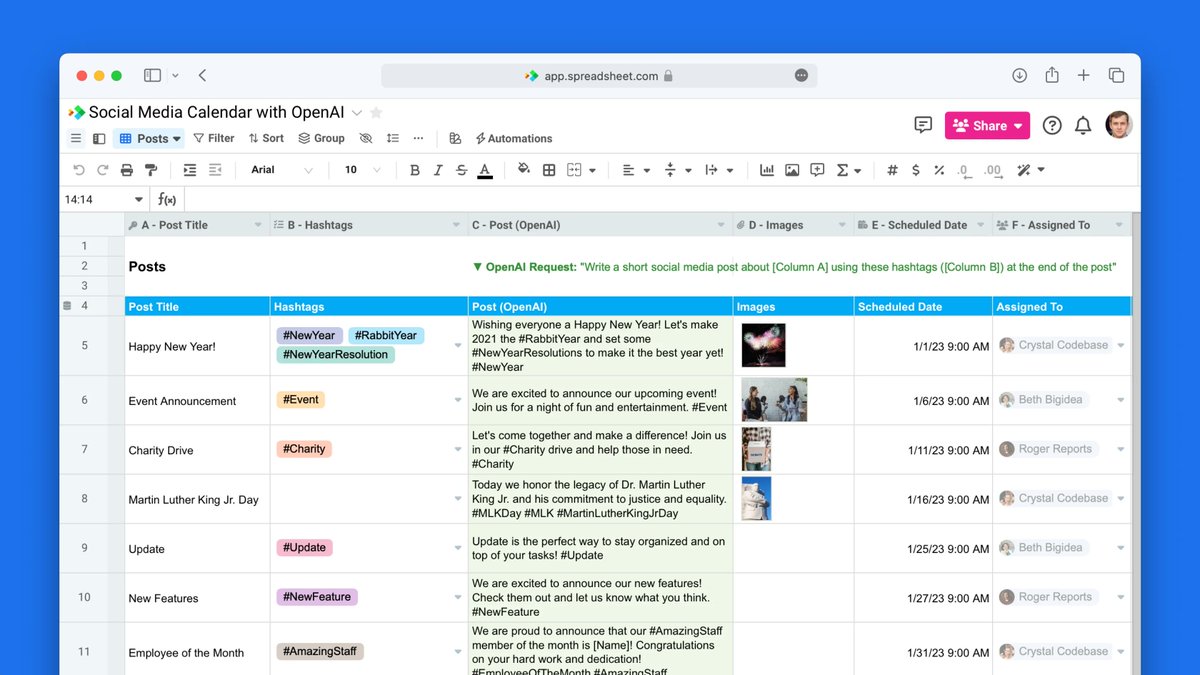Open Automations
The width and height of the screenshot is (1200, 675).
[514, 138]
